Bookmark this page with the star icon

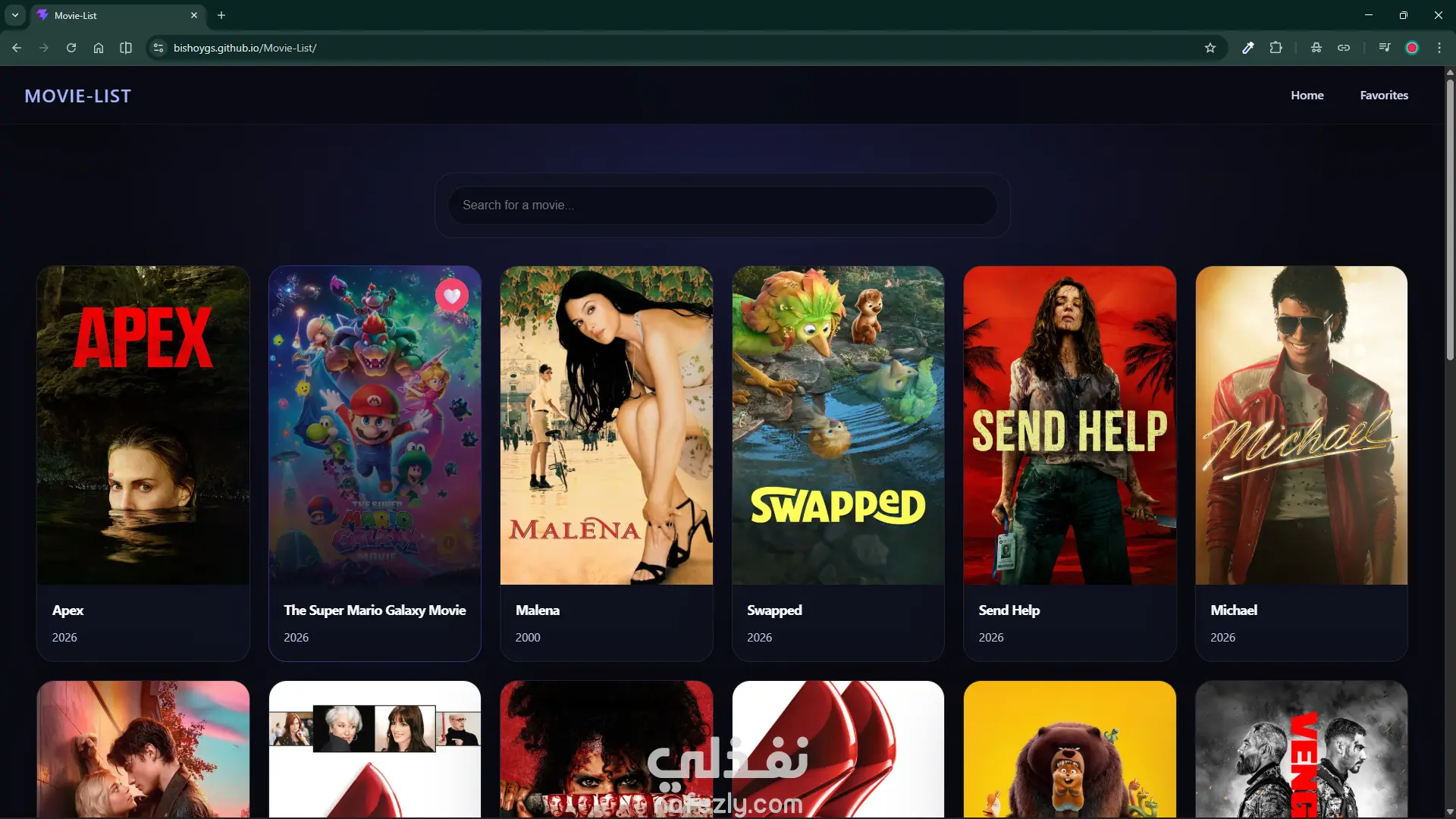(1210, 48)
